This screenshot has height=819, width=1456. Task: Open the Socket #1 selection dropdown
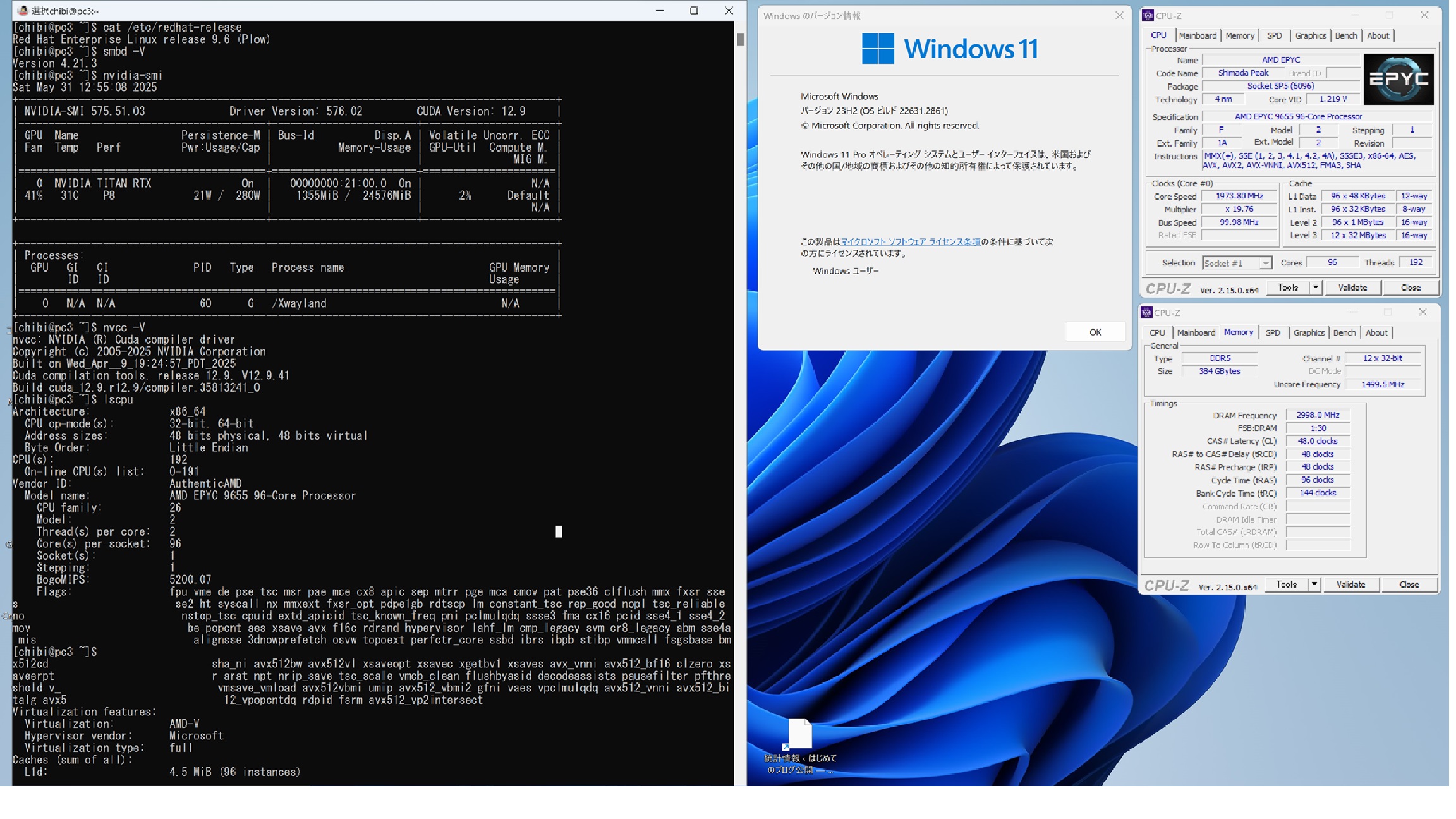pos(1265,264)
